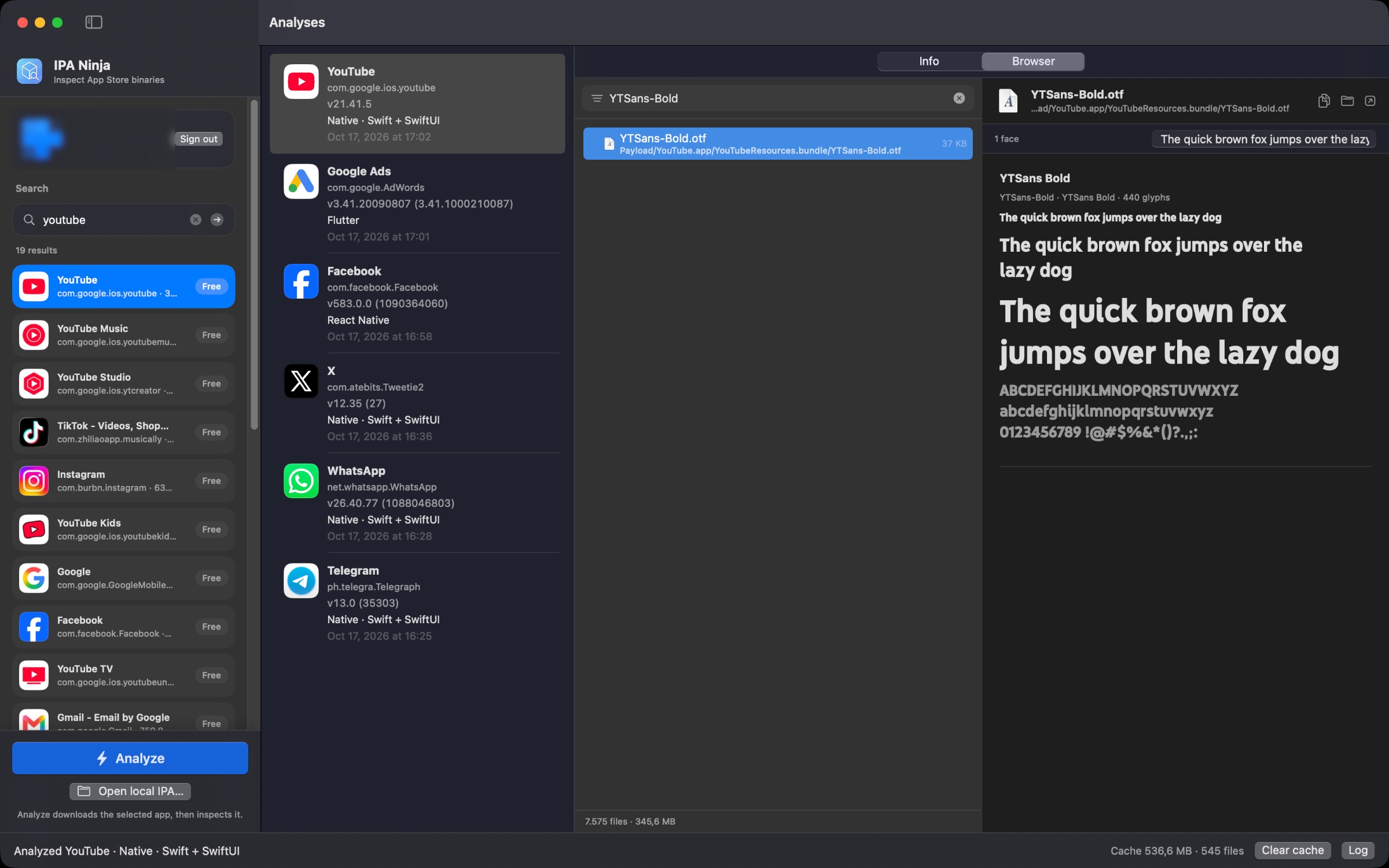Click the blue Analyze button
The image size is (1389, 868).
pyautogui.click(x=130, y=758)
